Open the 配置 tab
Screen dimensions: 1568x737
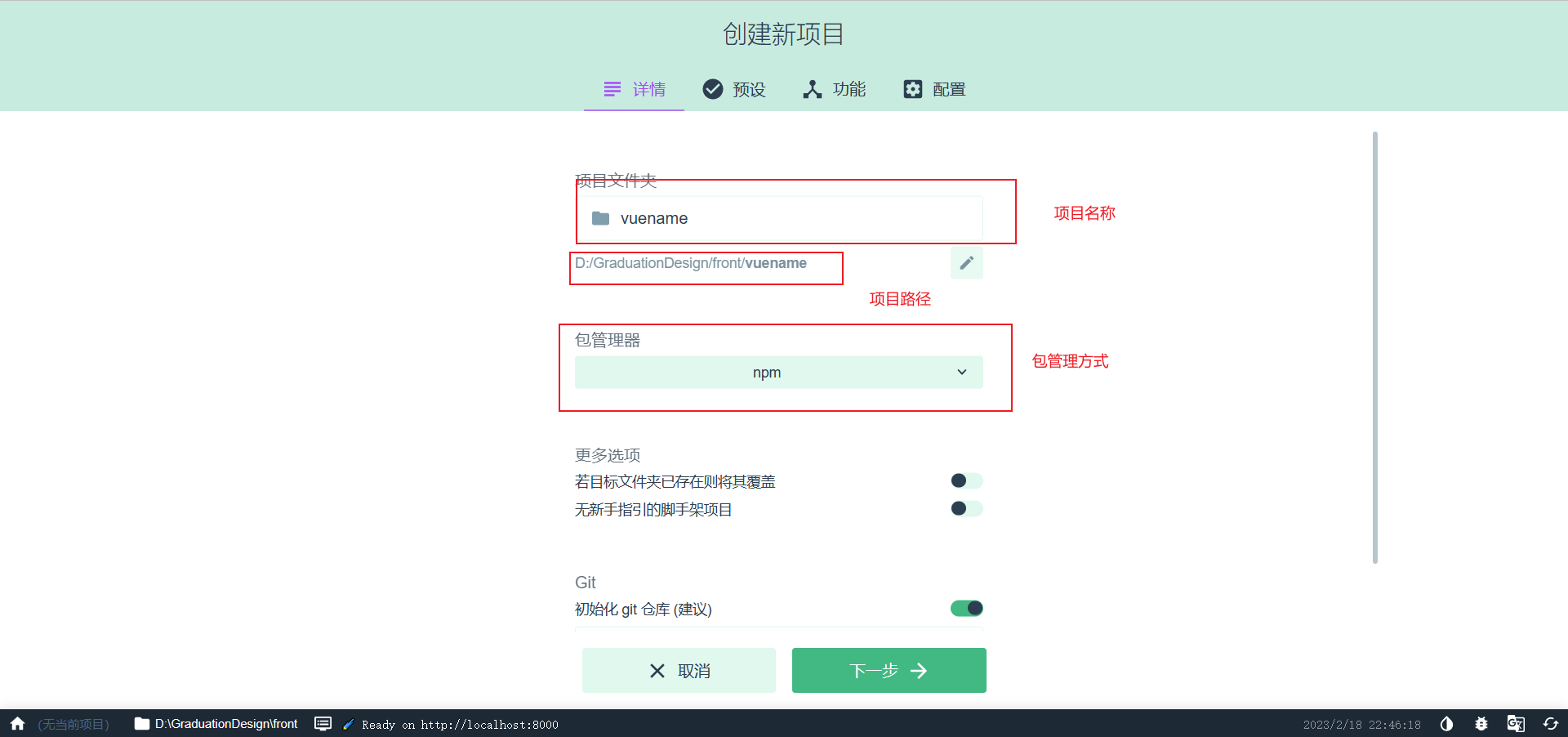click(x=933, y=89)
